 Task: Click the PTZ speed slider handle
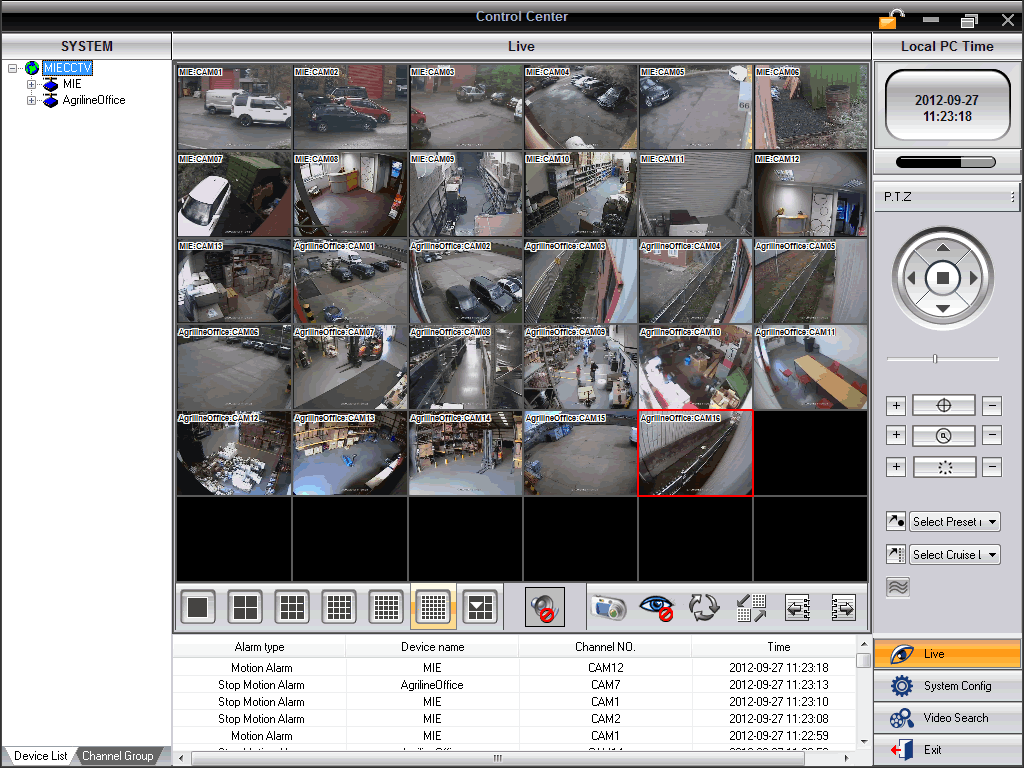[x=935, y=358]
